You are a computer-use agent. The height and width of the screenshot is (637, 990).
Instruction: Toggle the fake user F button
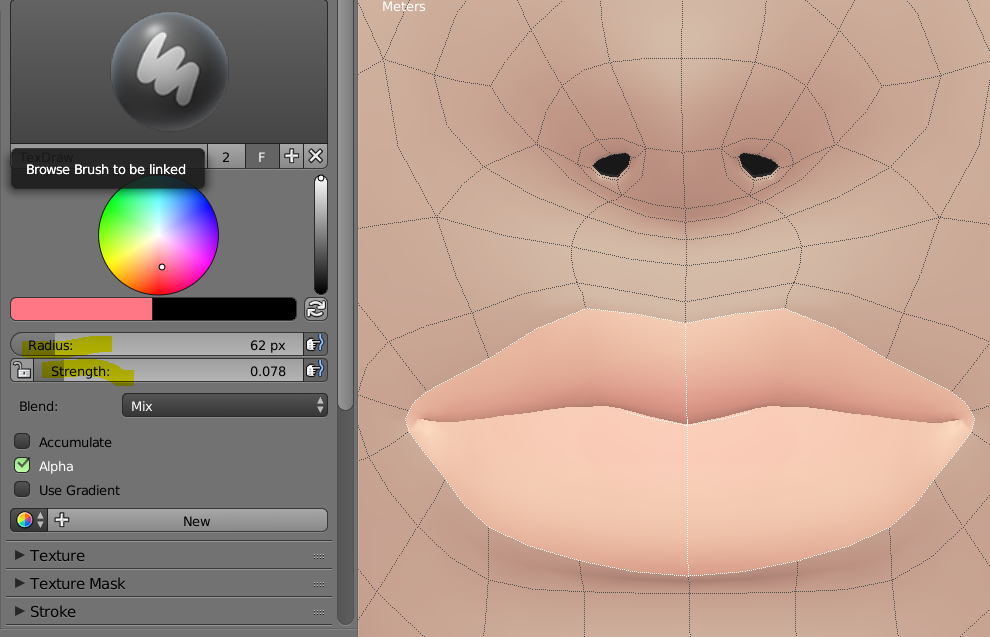(261, 157)
